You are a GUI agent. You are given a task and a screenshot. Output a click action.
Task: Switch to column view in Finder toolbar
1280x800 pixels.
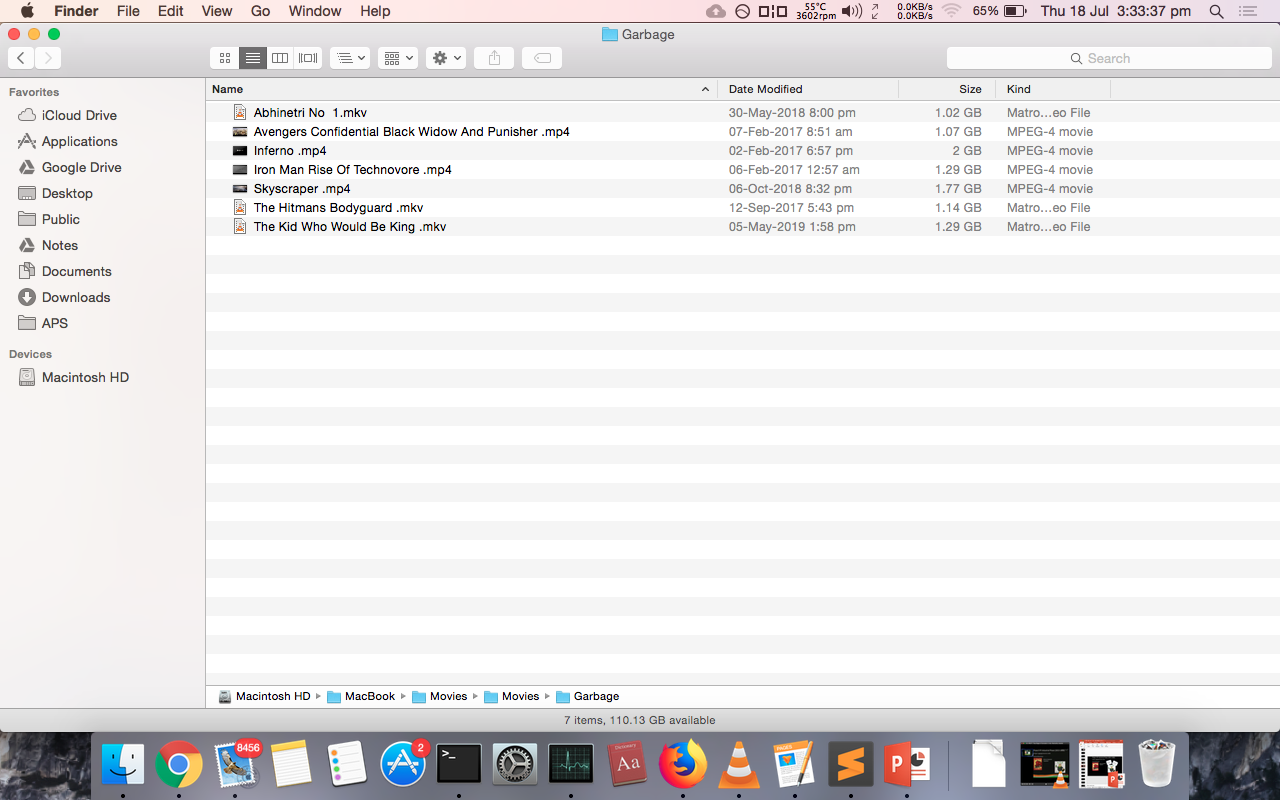(x=280, y=58)
